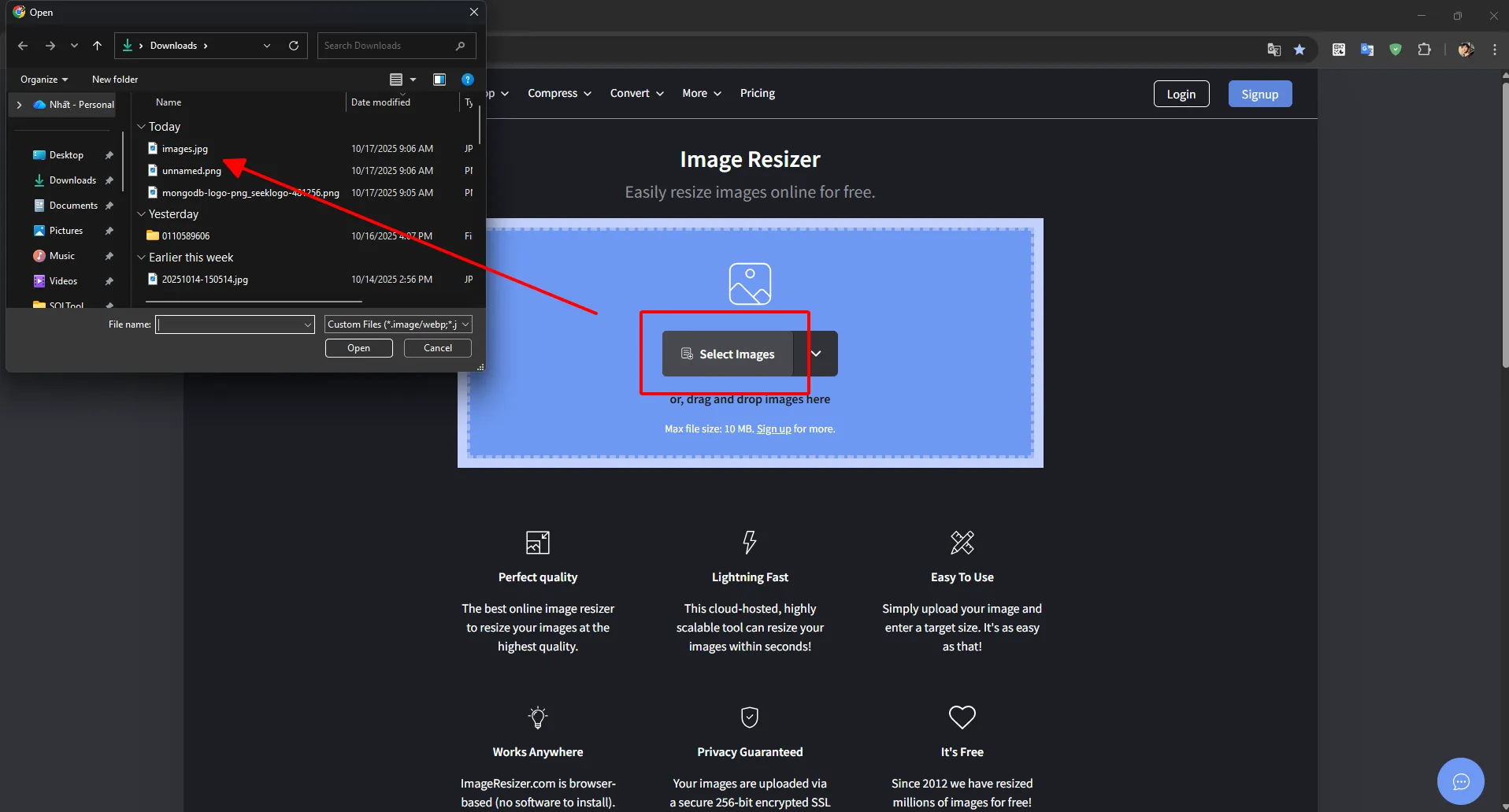Click the Signup button

coord(1260,94)
